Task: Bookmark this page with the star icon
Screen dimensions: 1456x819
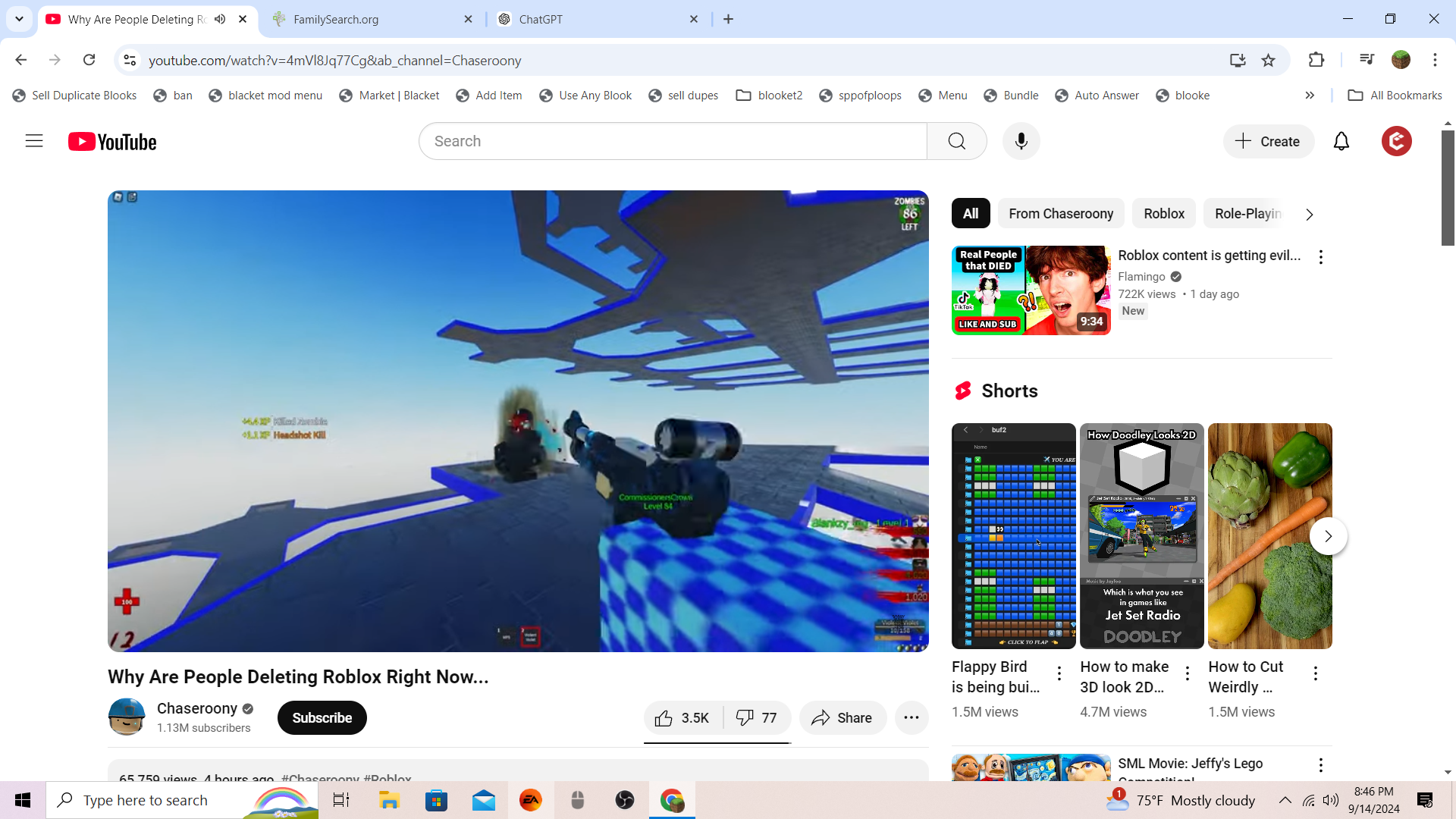Action: (1268, 60)
